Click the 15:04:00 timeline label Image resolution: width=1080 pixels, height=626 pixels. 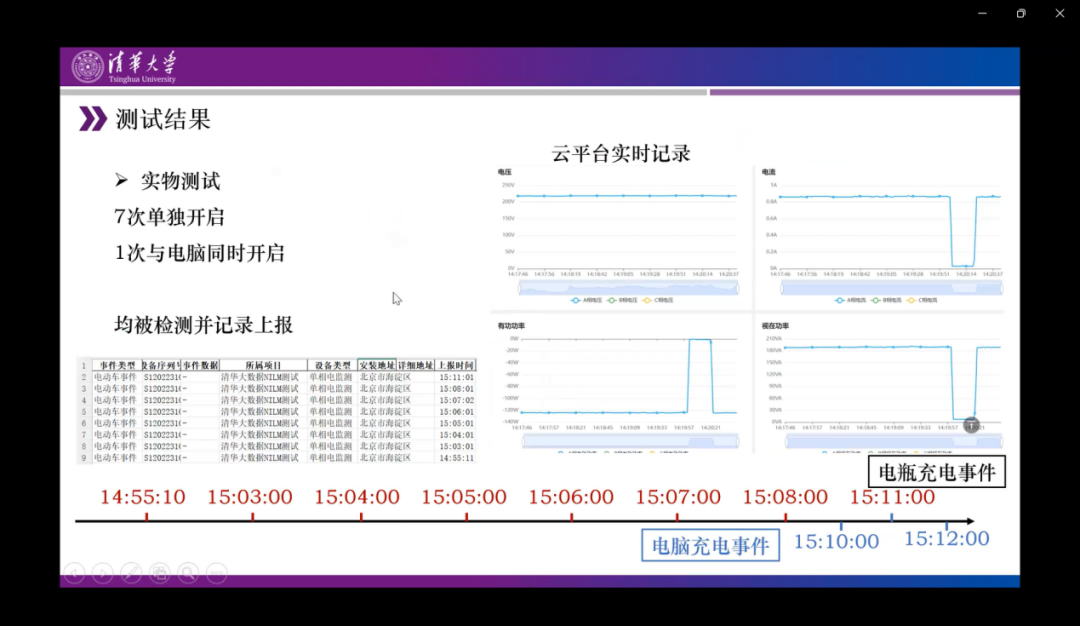tap(357, 497)
